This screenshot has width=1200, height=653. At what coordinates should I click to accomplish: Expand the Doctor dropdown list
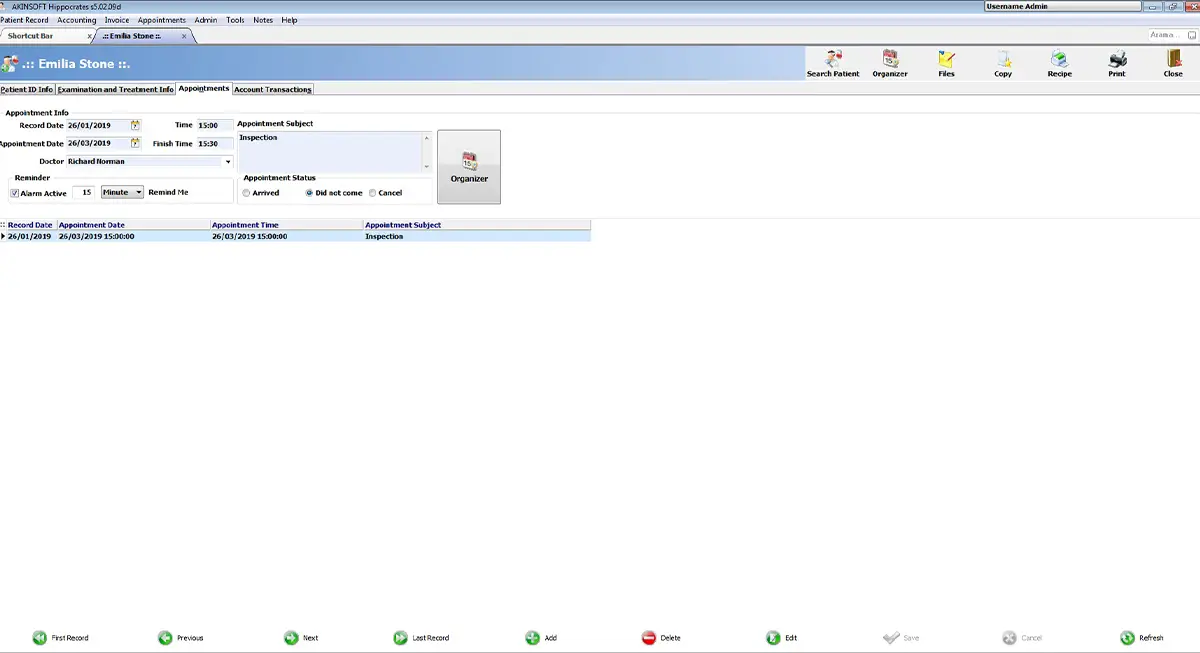[228, 161]
